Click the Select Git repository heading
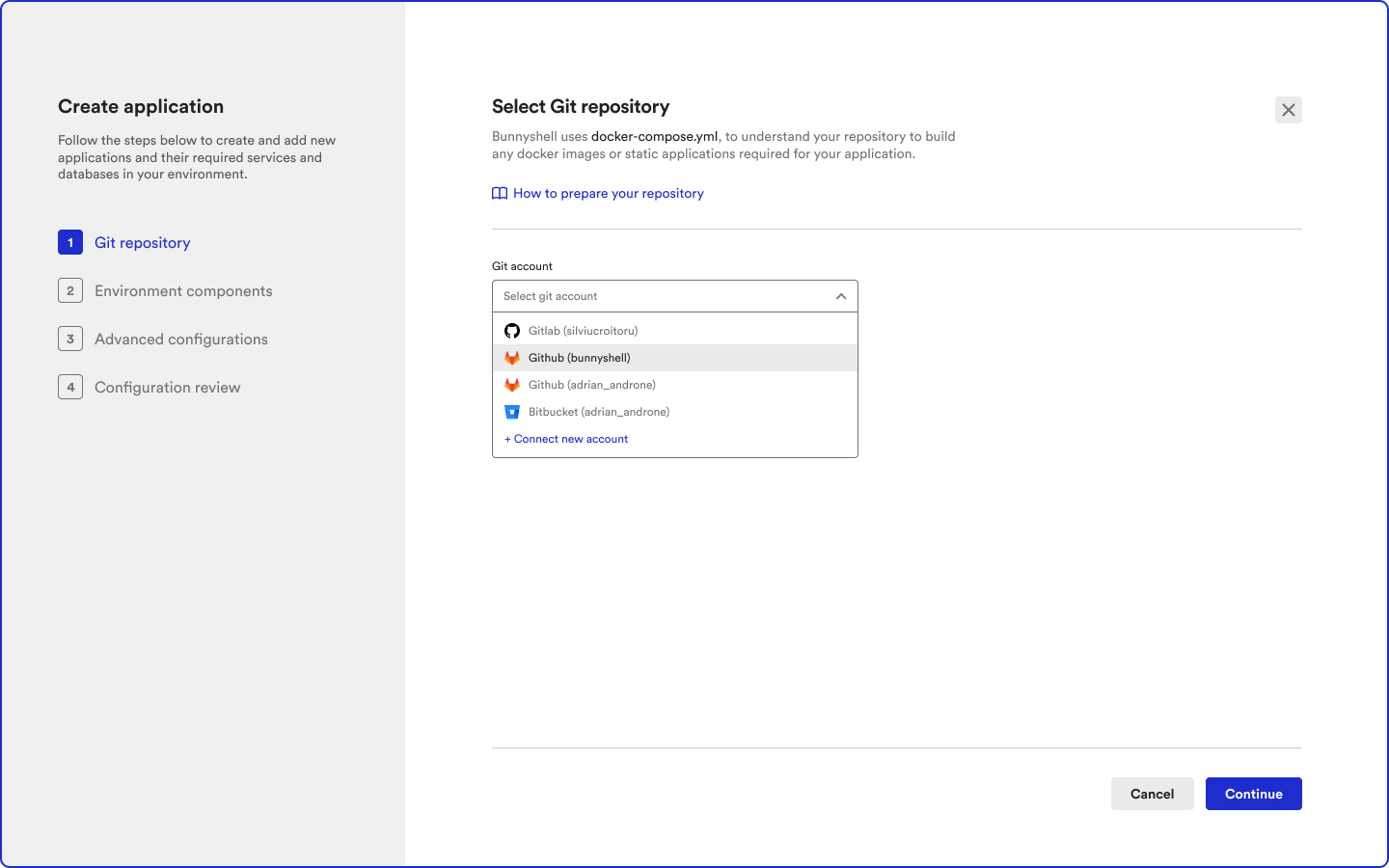 (x=581, y=106)
